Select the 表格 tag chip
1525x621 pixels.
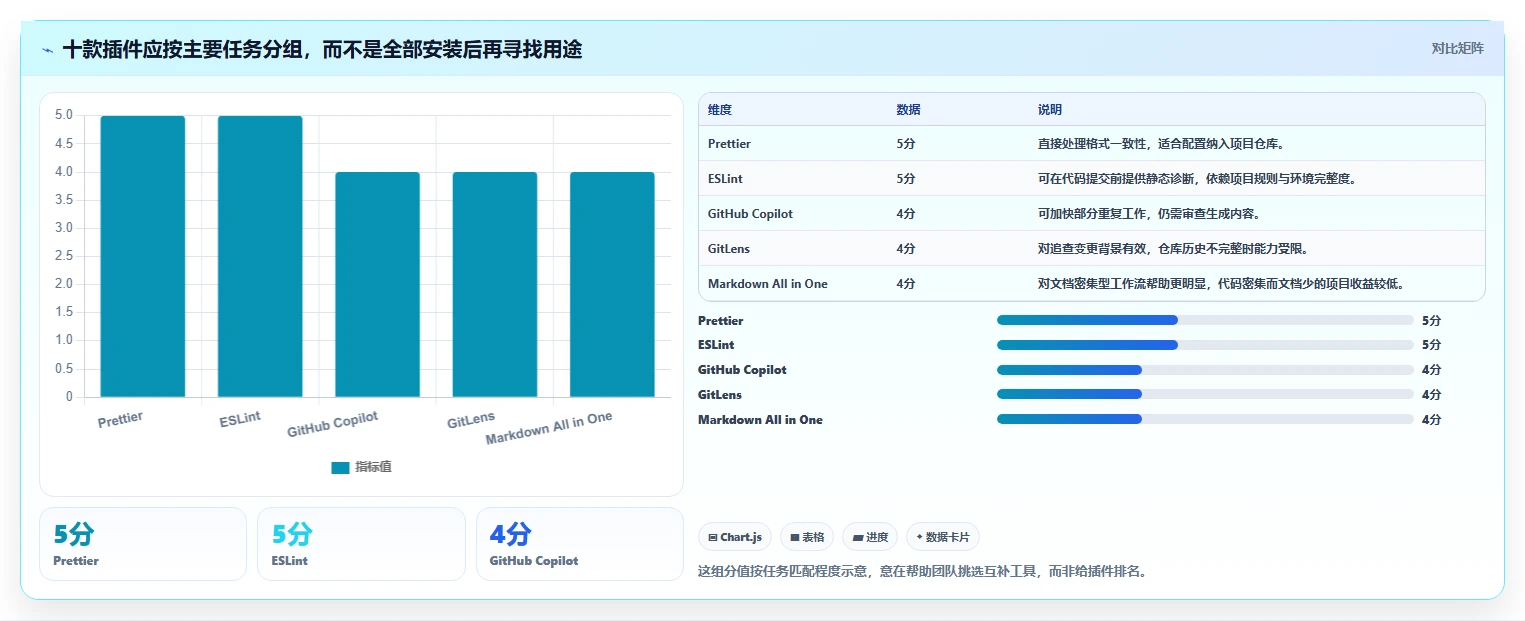(x=807, y=537)
